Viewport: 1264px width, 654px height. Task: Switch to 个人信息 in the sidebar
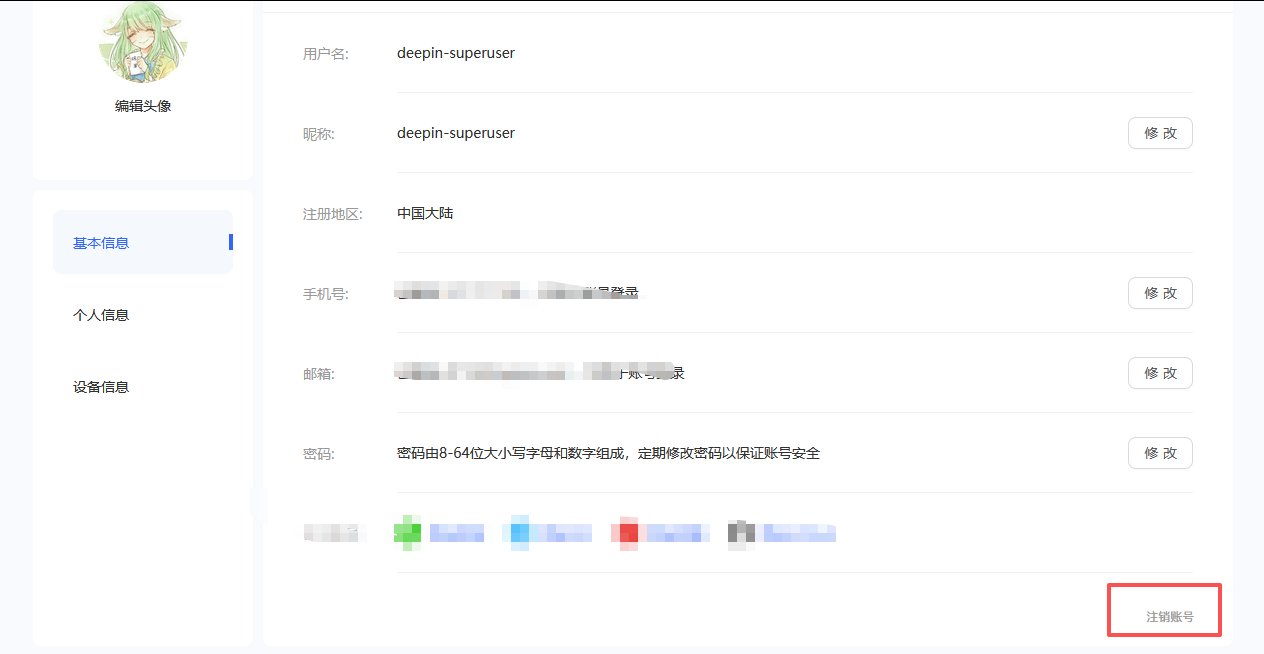pos(100,314)
